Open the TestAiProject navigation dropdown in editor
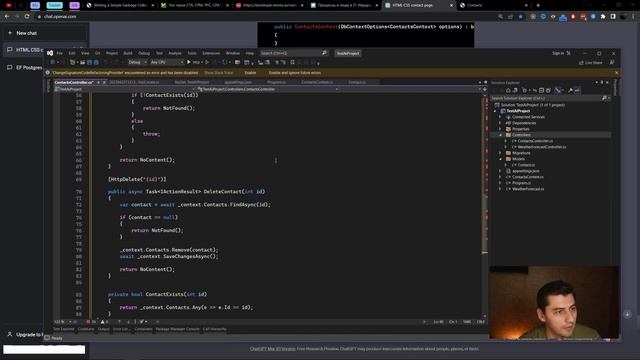The width and height of the screenshot is (640, 360). tap(124, 89)
